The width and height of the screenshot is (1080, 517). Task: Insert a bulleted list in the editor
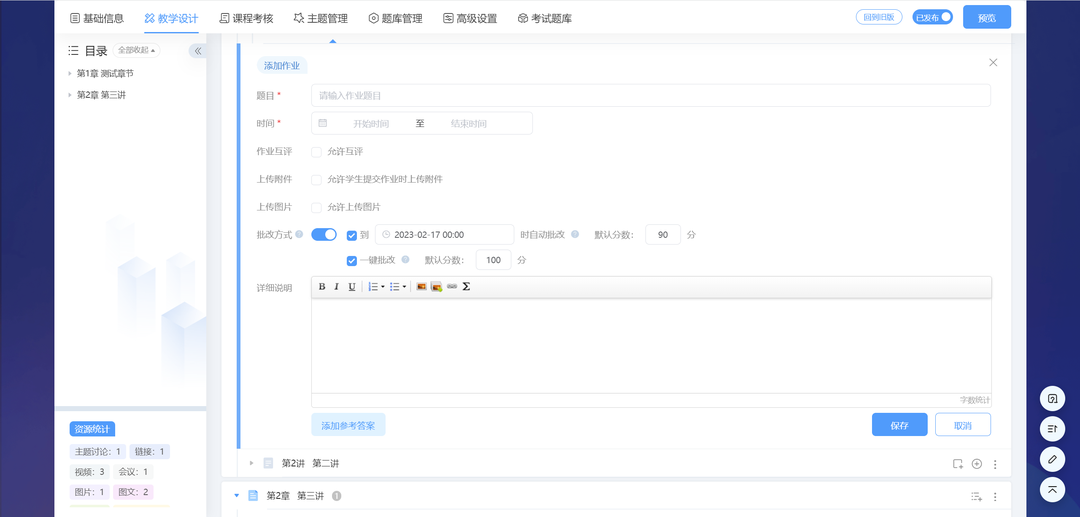click(395, 286)
